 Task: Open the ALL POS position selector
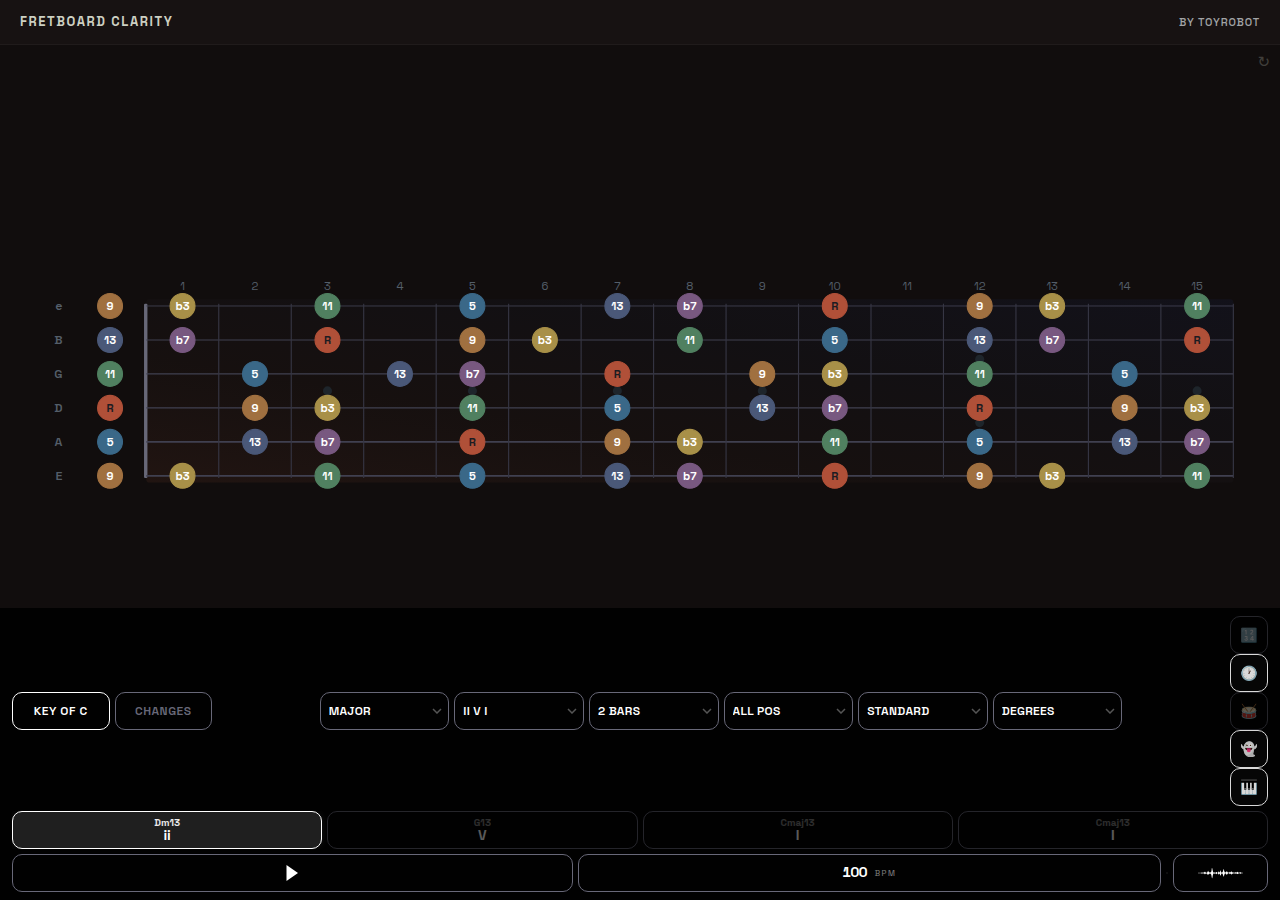(788, 711)
